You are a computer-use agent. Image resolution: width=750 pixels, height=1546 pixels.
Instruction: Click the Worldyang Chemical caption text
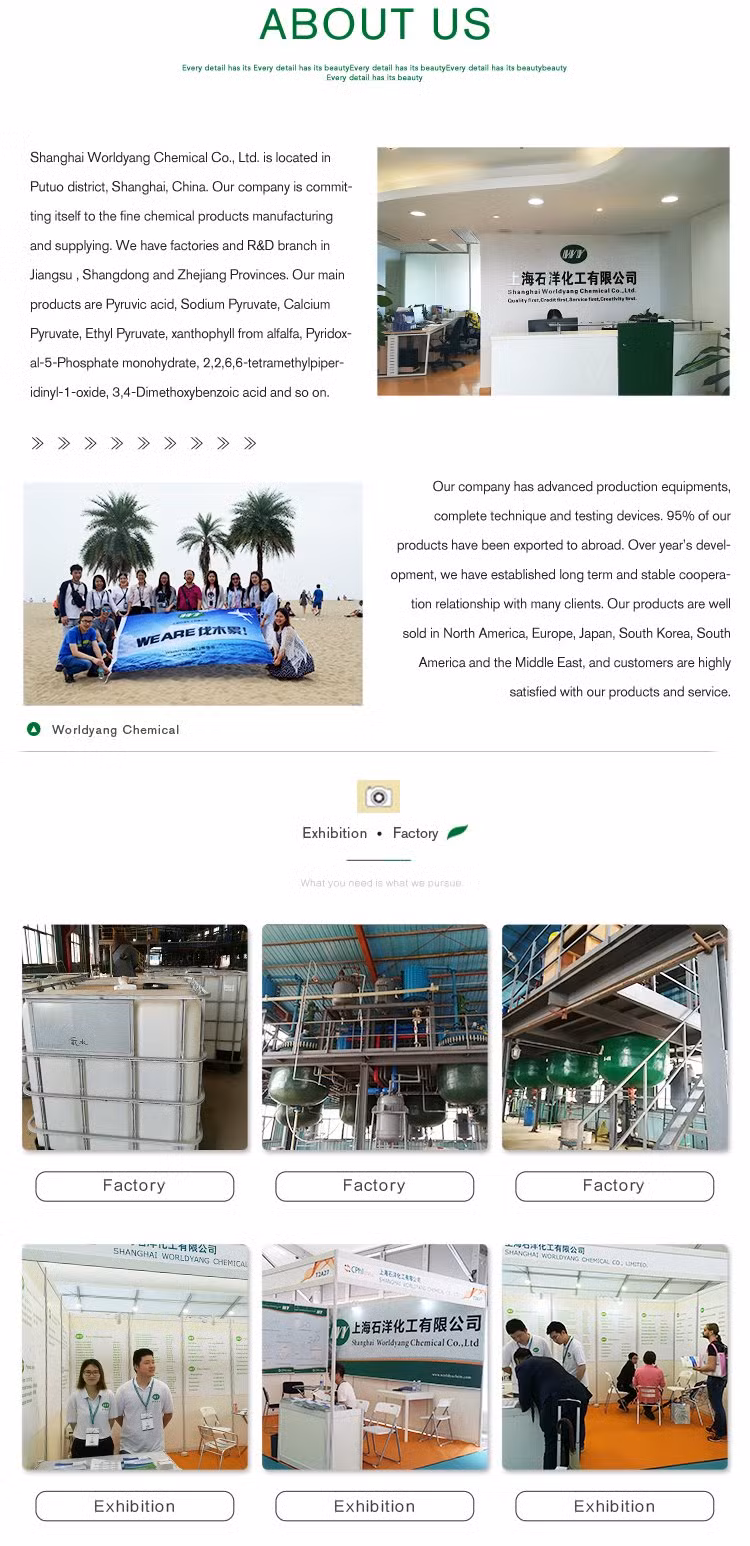coord(116,730)
